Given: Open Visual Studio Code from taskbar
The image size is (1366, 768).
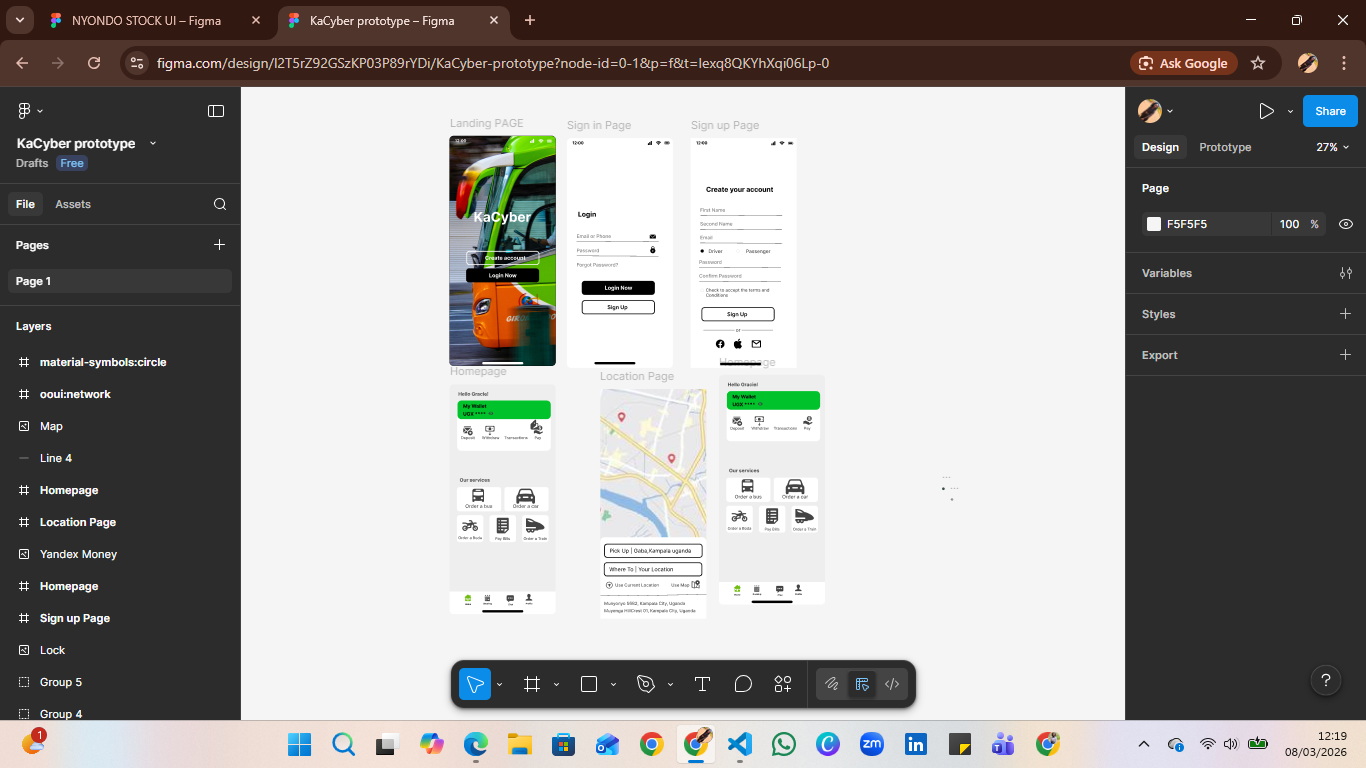Looking at the screenshot, I should [739, 744].
